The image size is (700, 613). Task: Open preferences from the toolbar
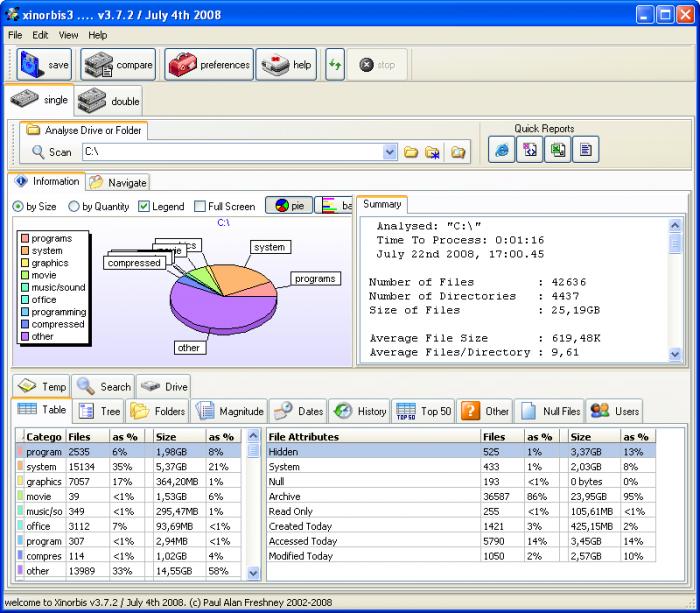pos(208,65)
